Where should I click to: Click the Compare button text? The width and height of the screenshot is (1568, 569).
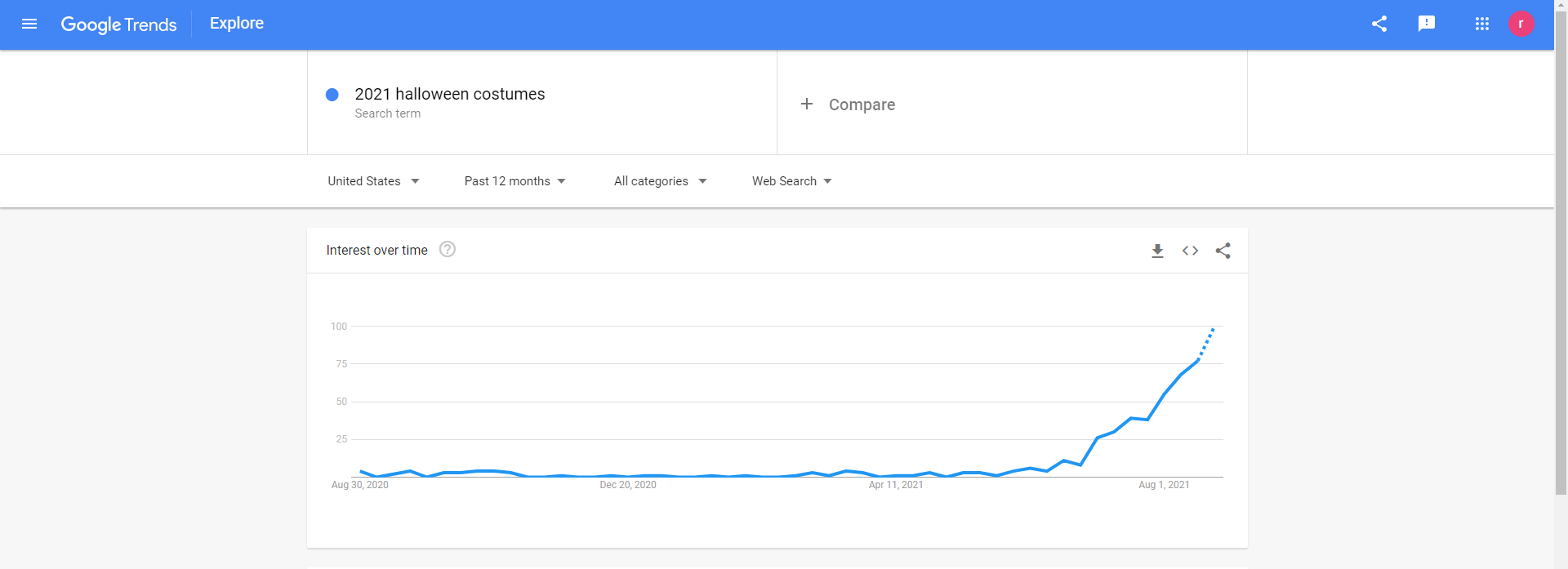tap(862, 104)
